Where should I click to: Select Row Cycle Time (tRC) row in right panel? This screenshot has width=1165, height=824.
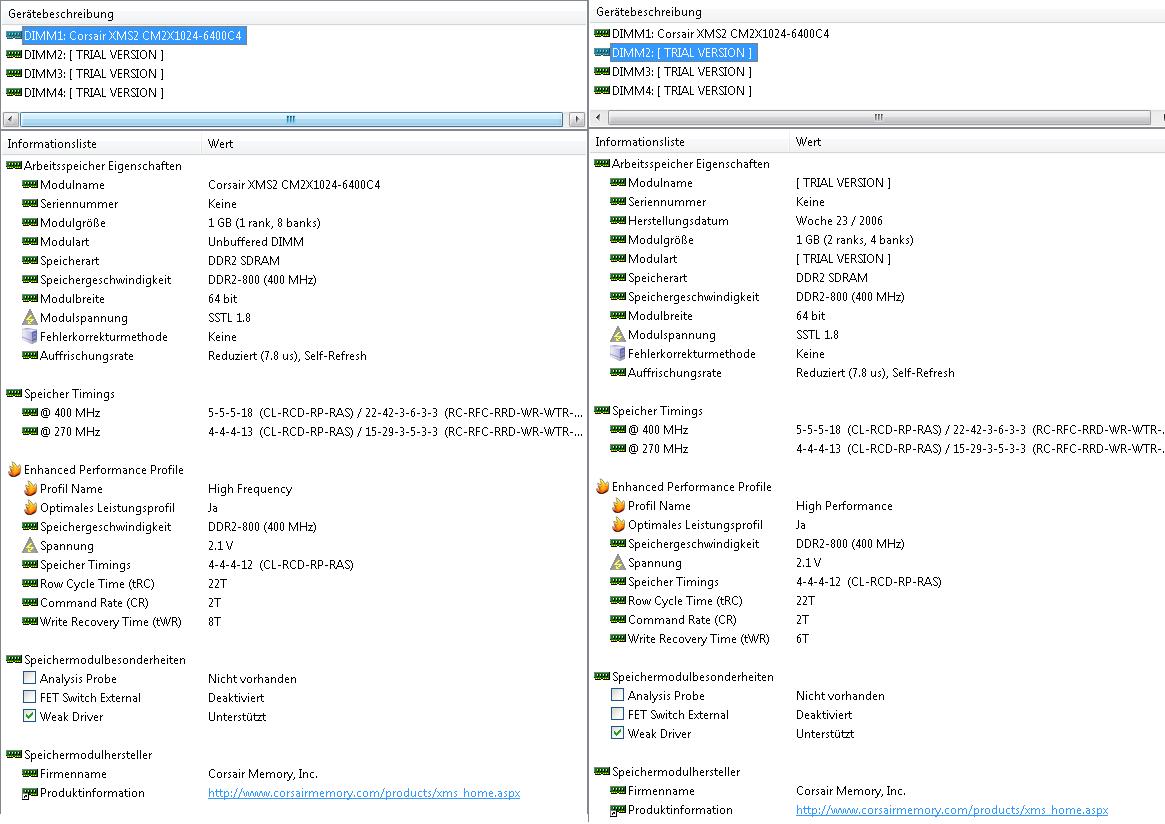point(712,601)
